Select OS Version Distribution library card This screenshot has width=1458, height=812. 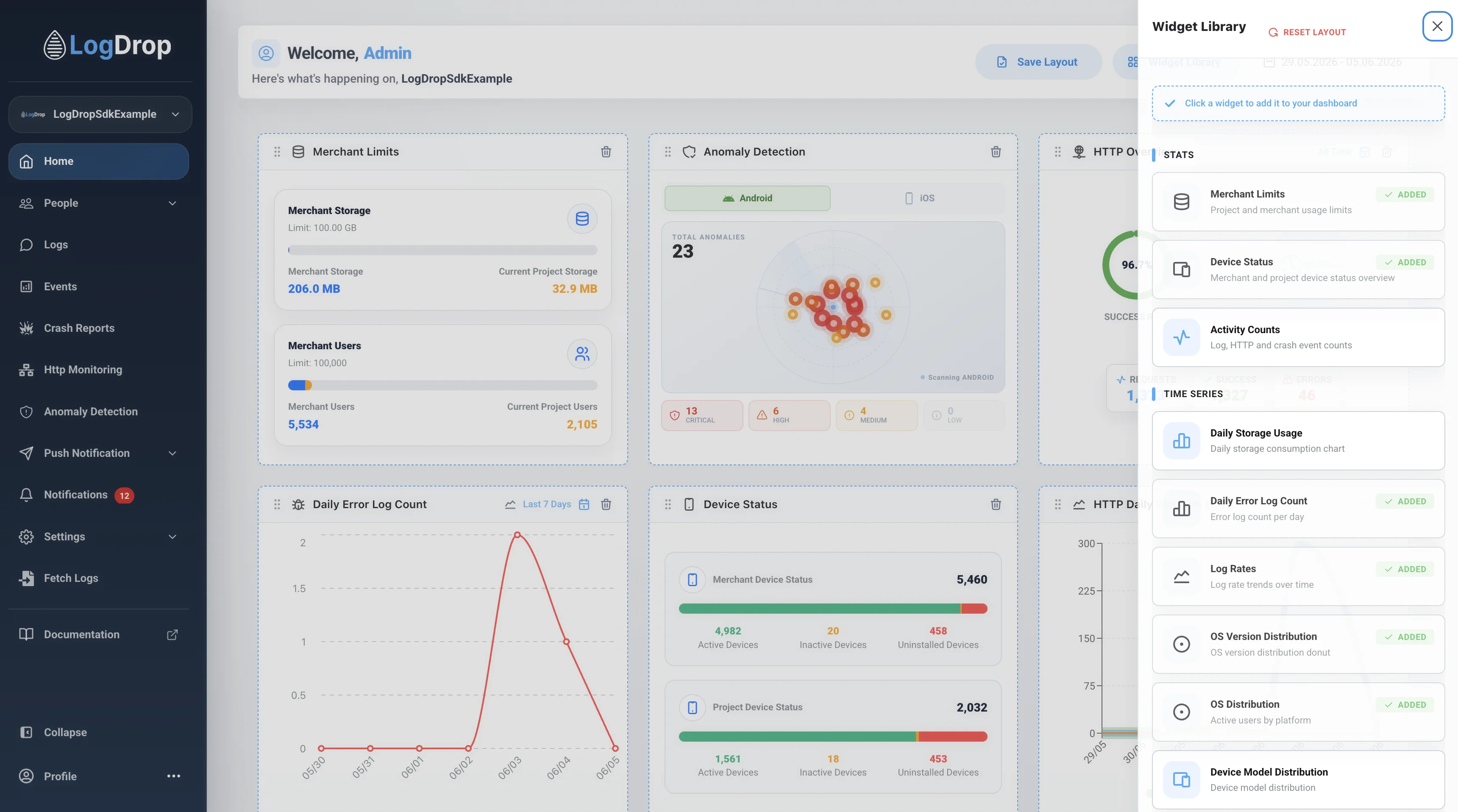(x=1298, y=644)
